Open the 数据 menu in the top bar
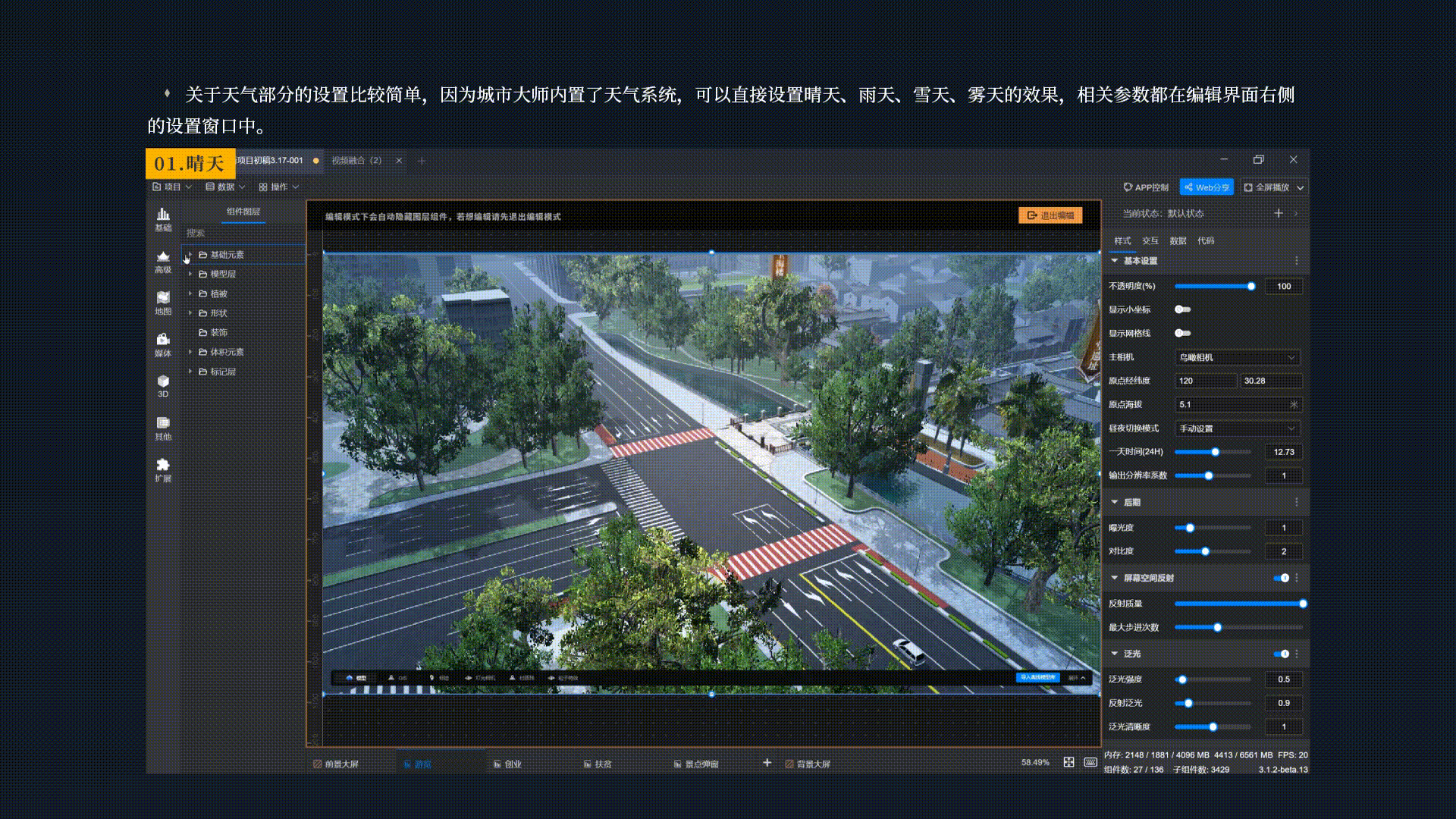This screenshot has width=1456, height=819. pos(225,187)
